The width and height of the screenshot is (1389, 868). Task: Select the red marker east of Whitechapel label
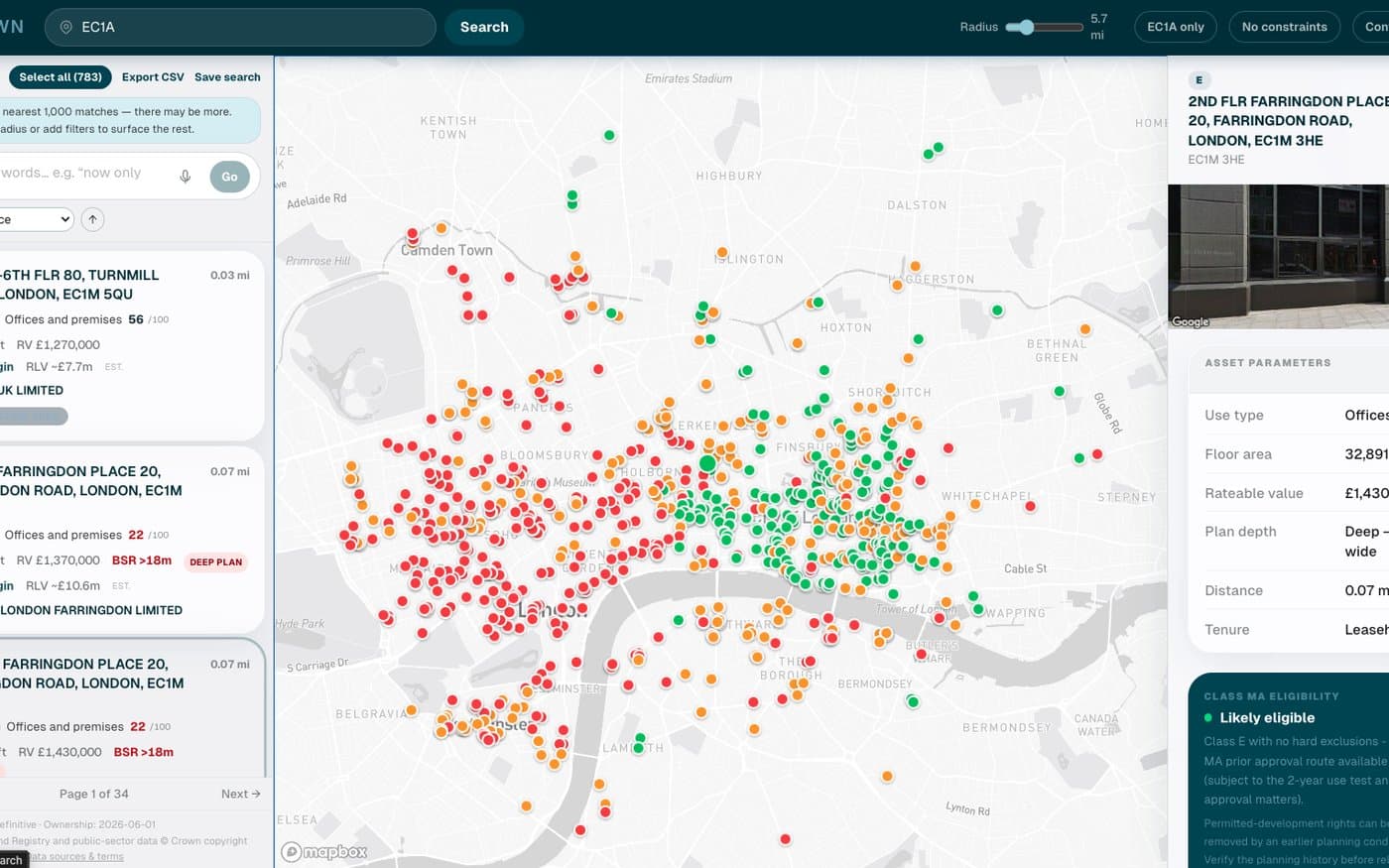[x=1030, y=506]
